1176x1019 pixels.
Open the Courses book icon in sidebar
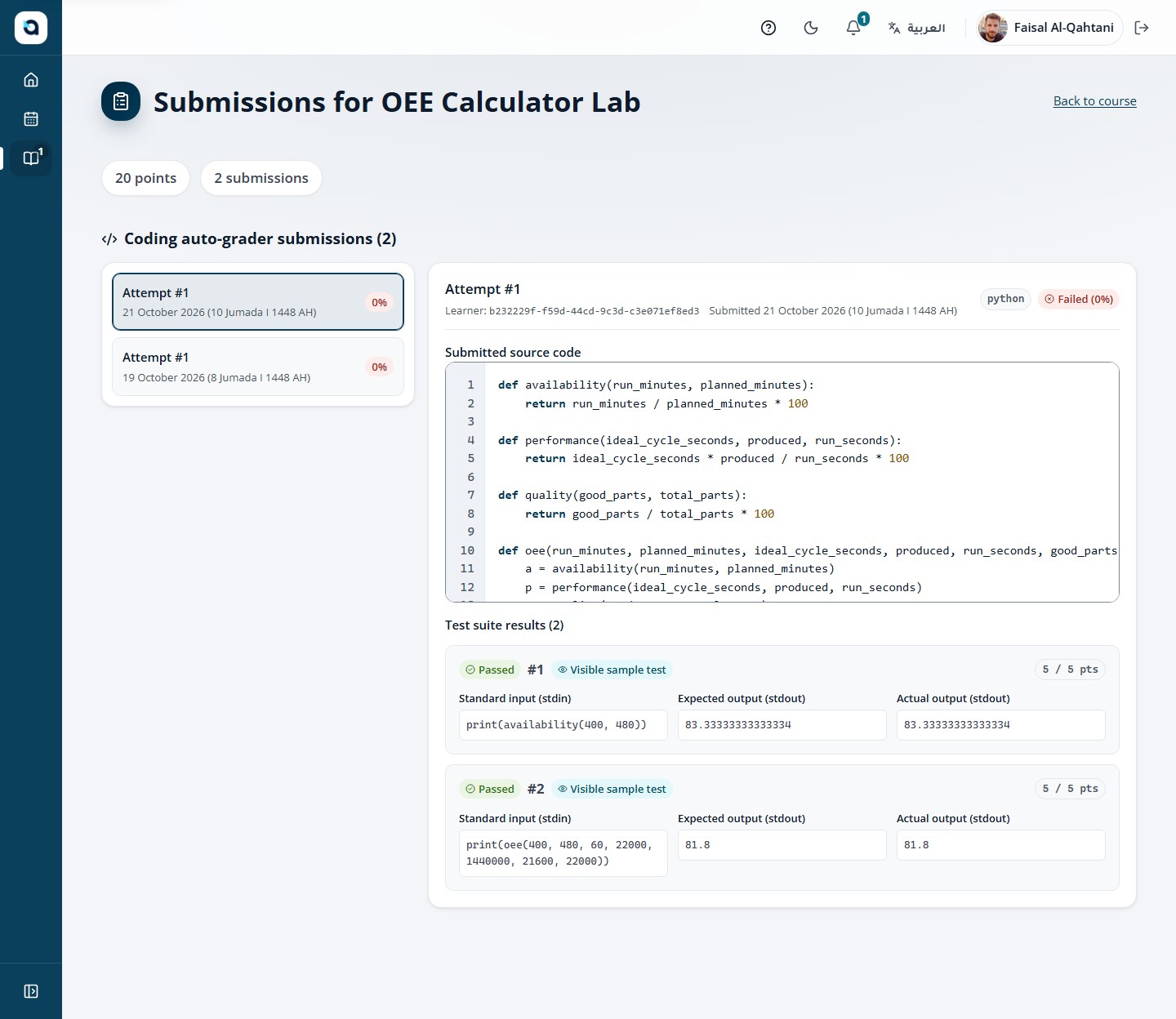click(x=31, y=158)
